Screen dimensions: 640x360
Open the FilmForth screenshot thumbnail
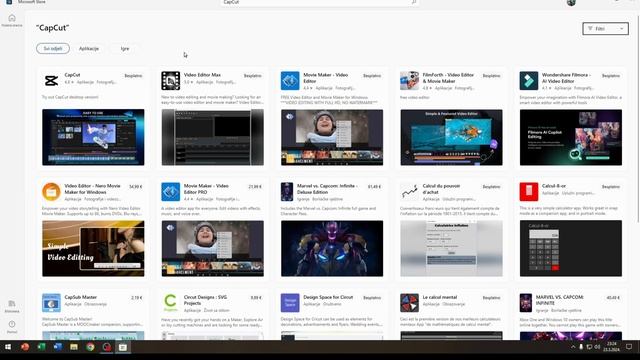tap(451, 137)
